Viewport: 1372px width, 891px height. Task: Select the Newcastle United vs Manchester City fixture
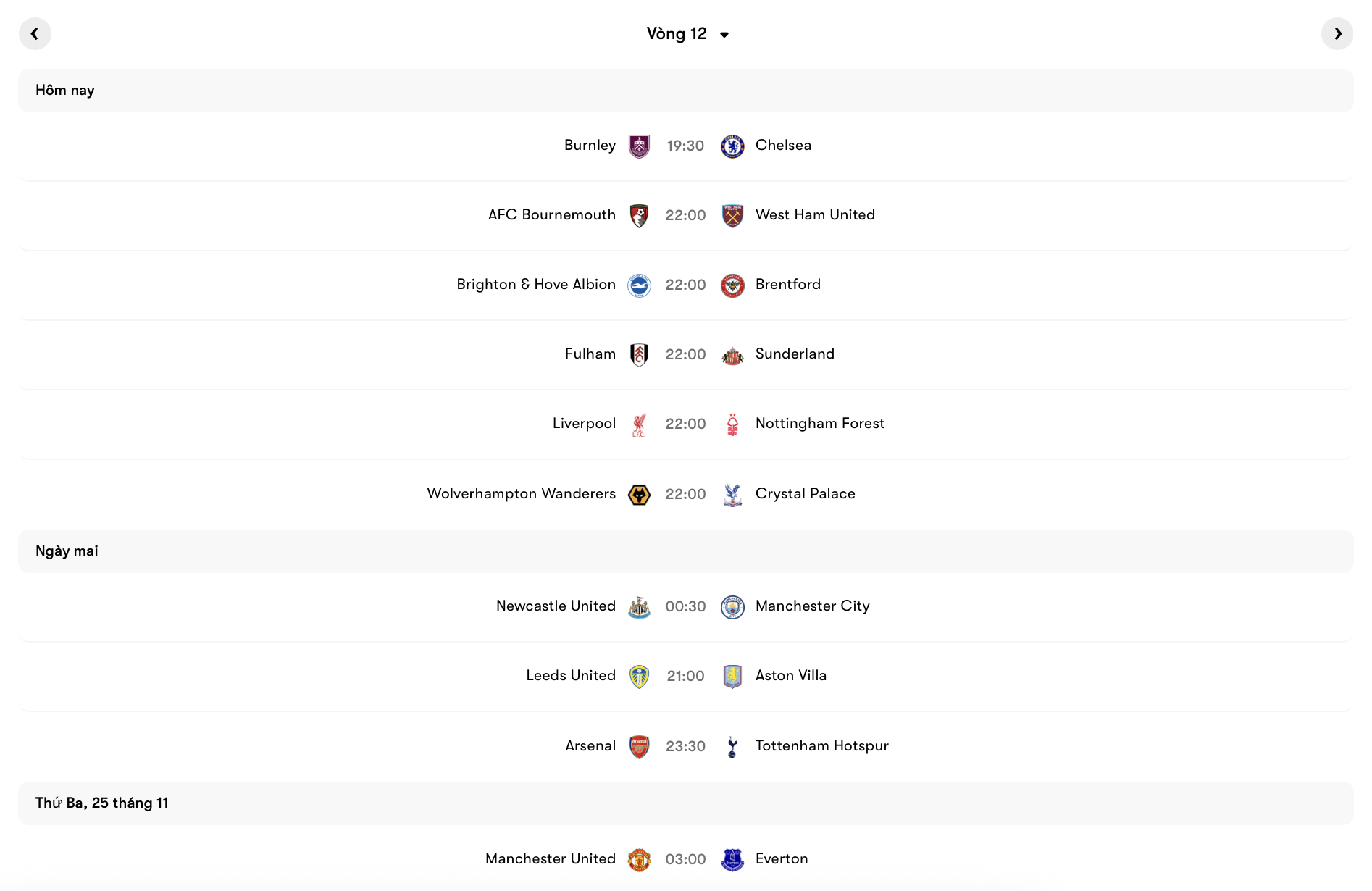(686, 606)
